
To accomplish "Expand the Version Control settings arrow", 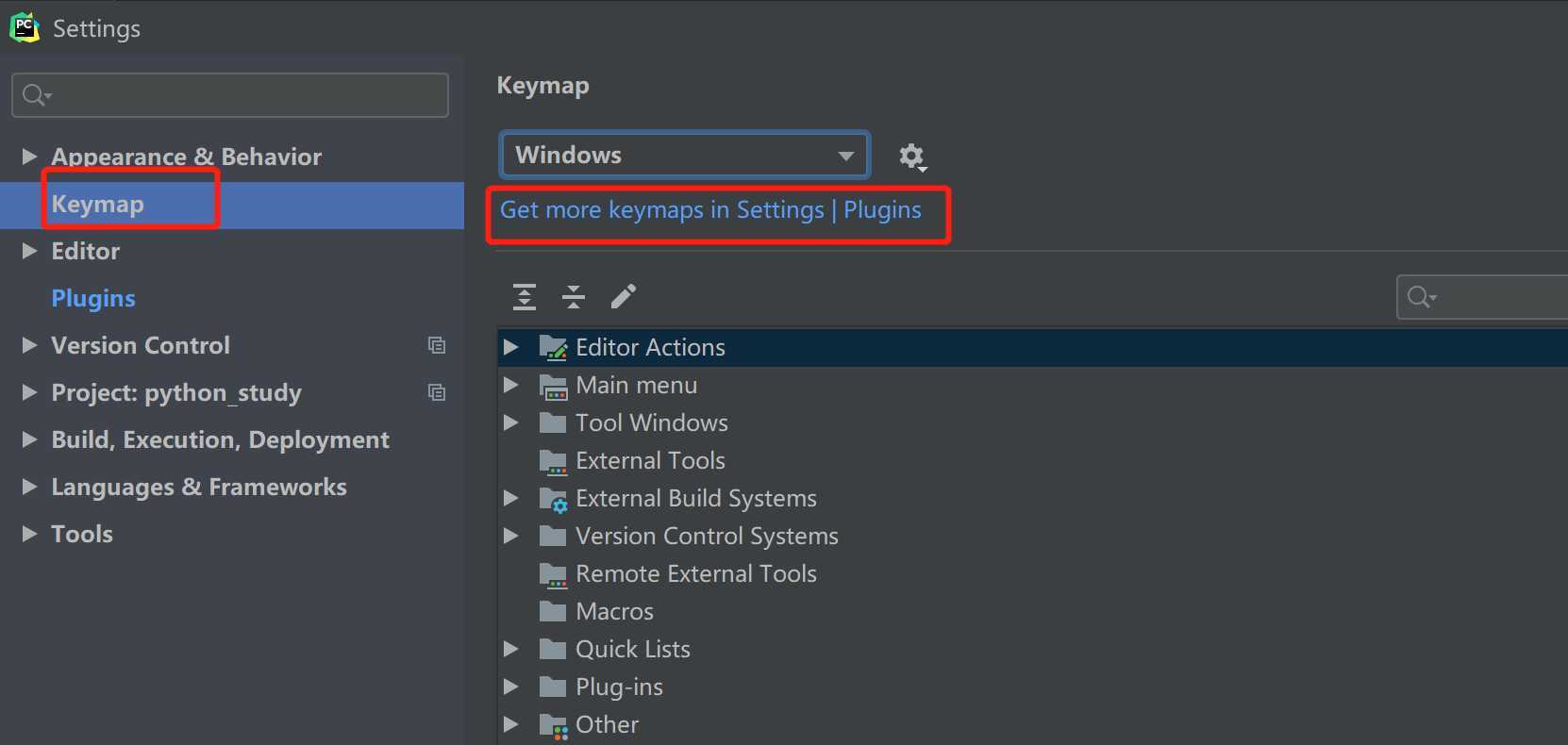I will (29, 345).
